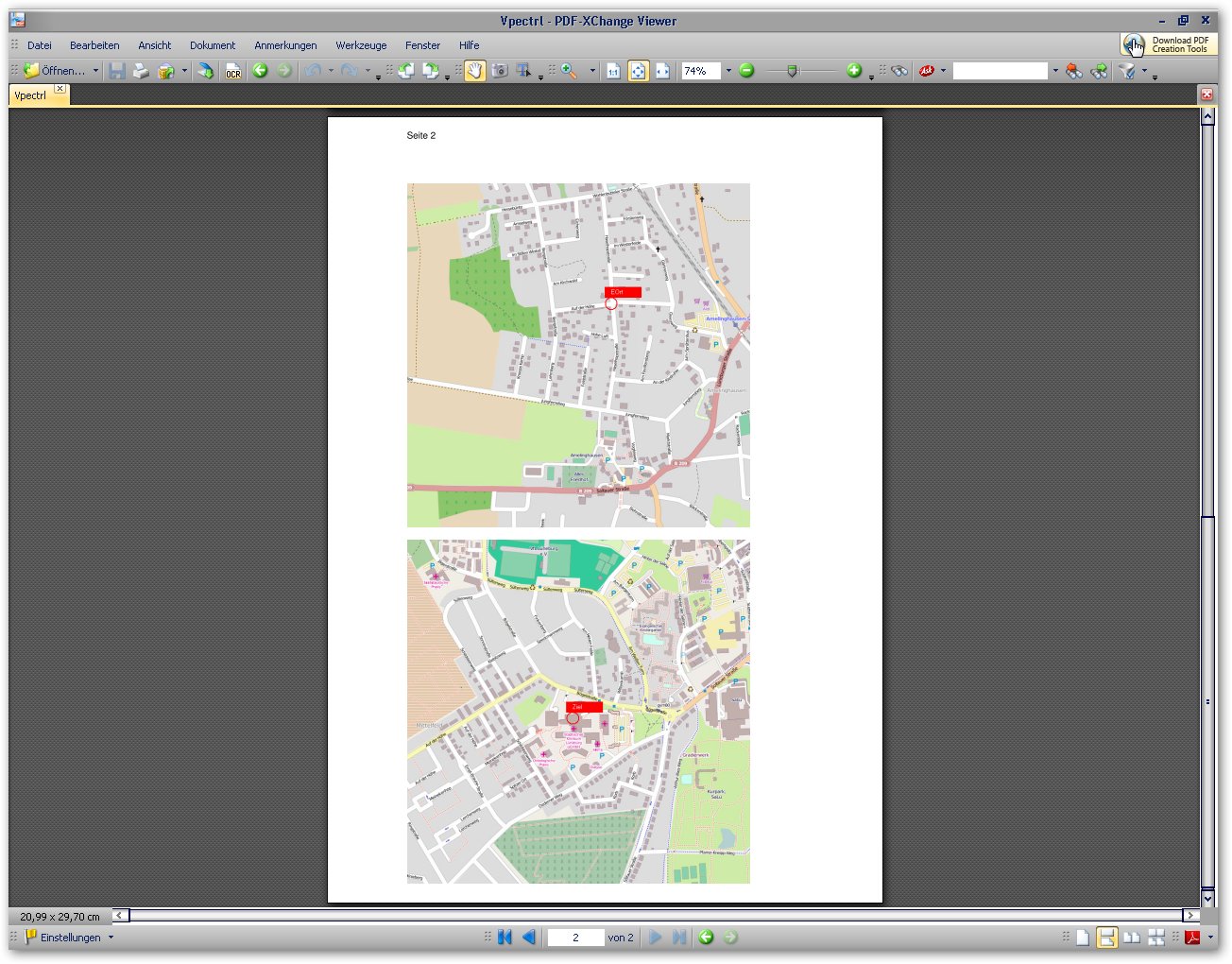Open the Bearbeiten menu
Screen dimensions: 1232x964
tap(94, 45)
